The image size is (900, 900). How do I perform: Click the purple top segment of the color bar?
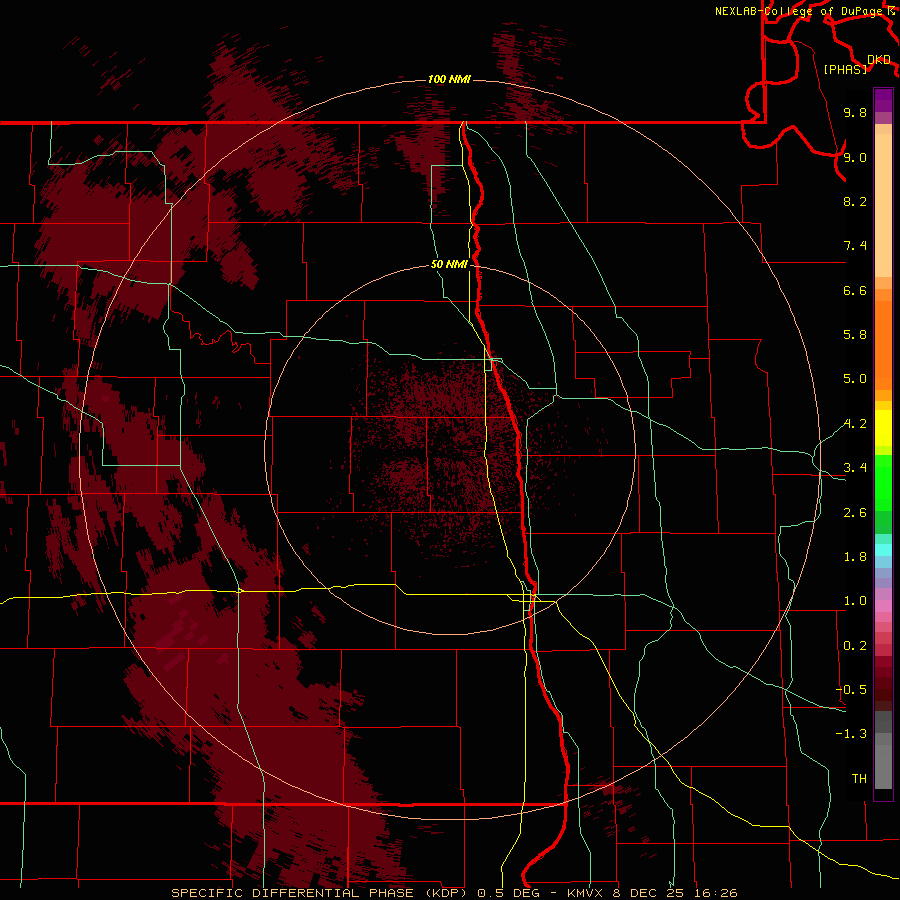(883, 100)
